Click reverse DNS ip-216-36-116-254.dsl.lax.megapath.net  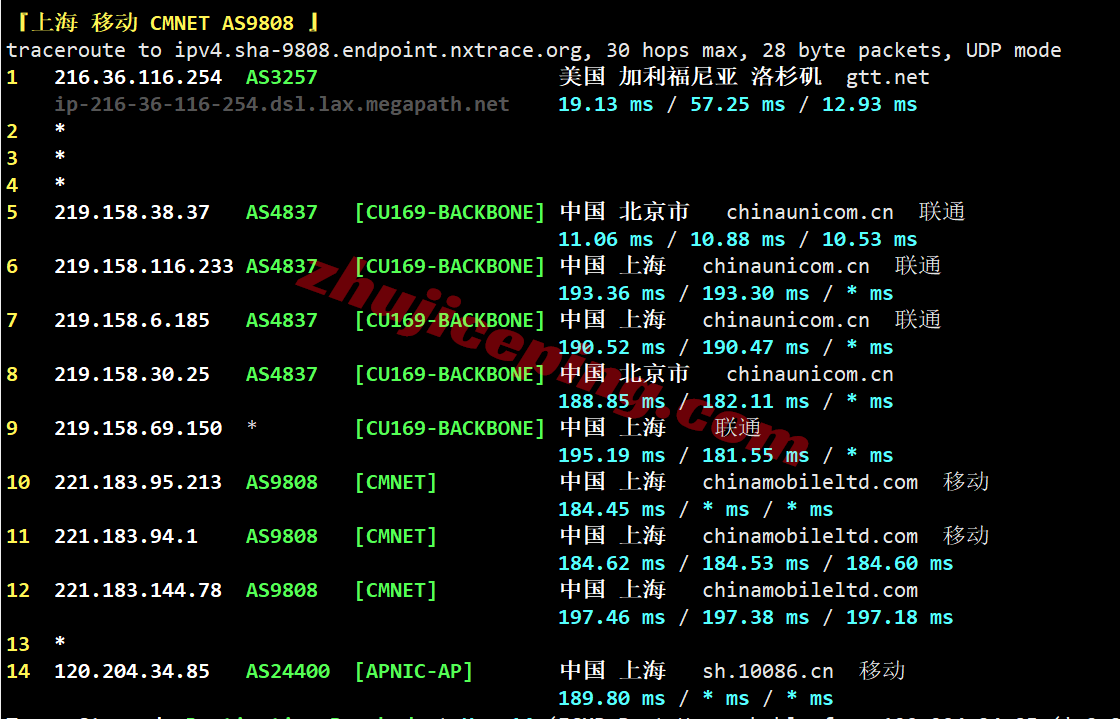pyautogui.click(x=282, y=105)
